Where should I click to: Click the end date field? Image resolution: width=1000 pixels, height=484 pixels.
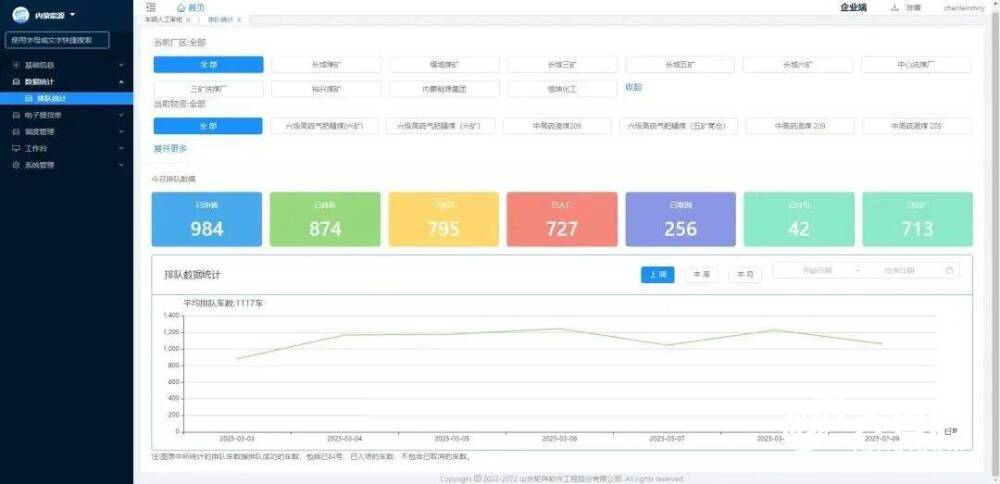pyautogui.click(x=899, y=270)
